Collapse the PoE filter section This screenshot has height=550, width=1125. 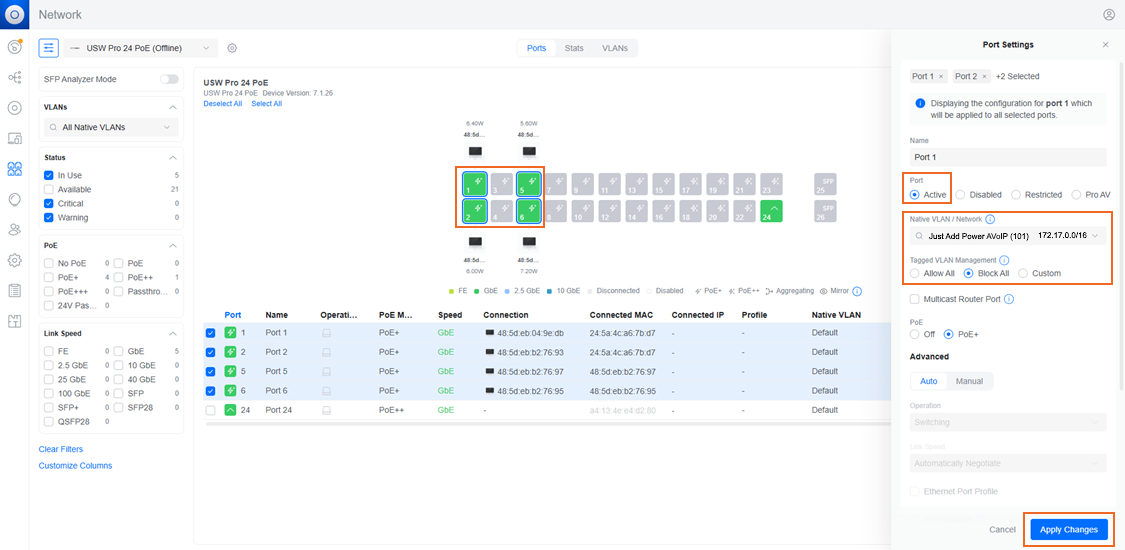tap(172, 245)
